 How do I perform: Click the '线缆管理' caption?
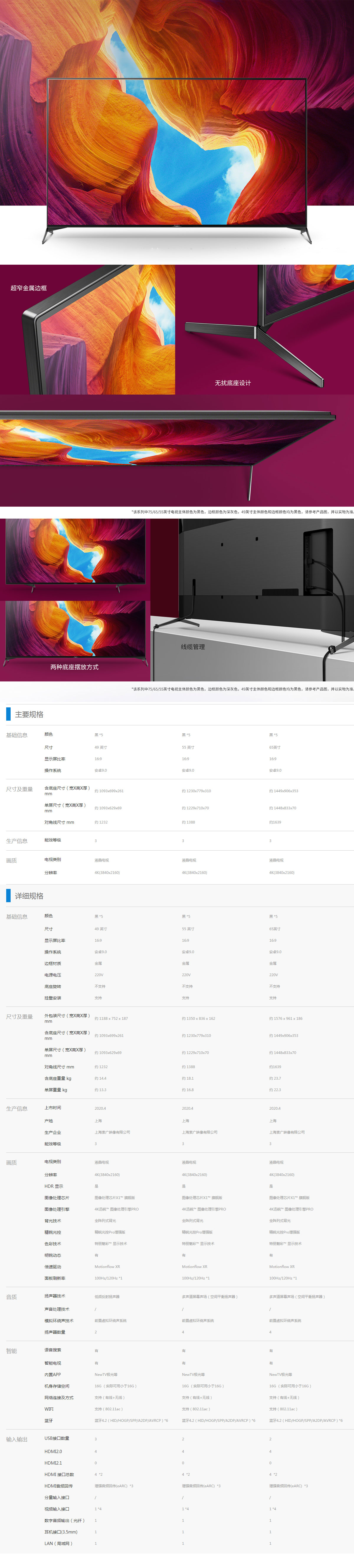click(x=193, y=647)
